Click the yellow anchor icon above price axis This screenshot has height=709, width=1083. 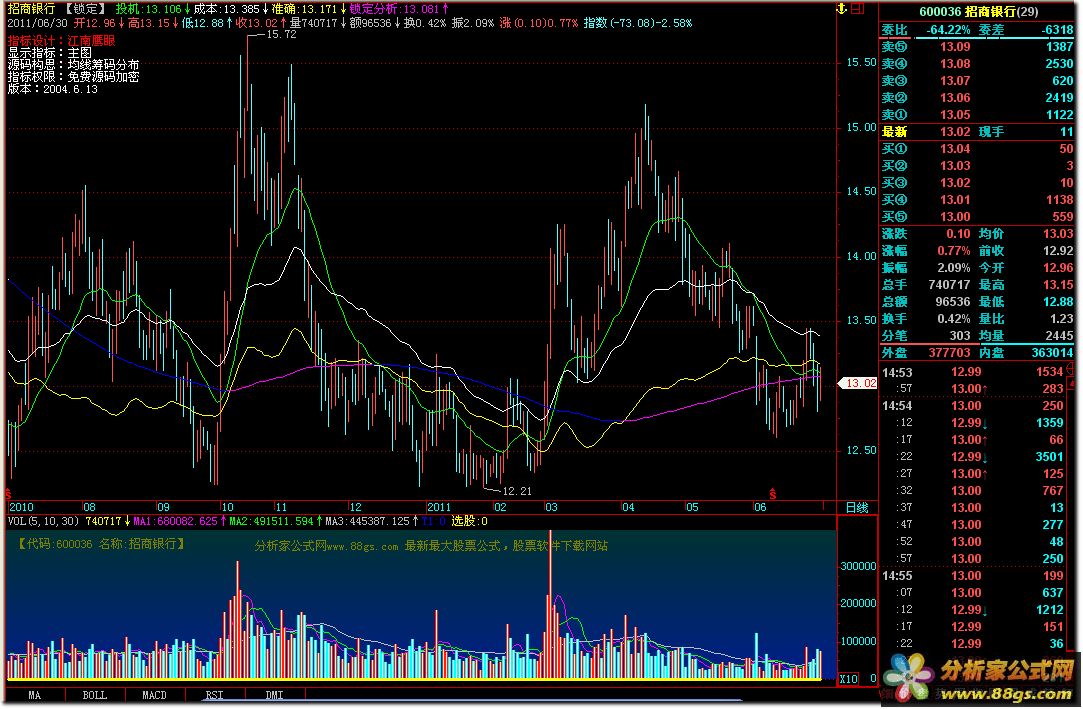click(841, 9)
